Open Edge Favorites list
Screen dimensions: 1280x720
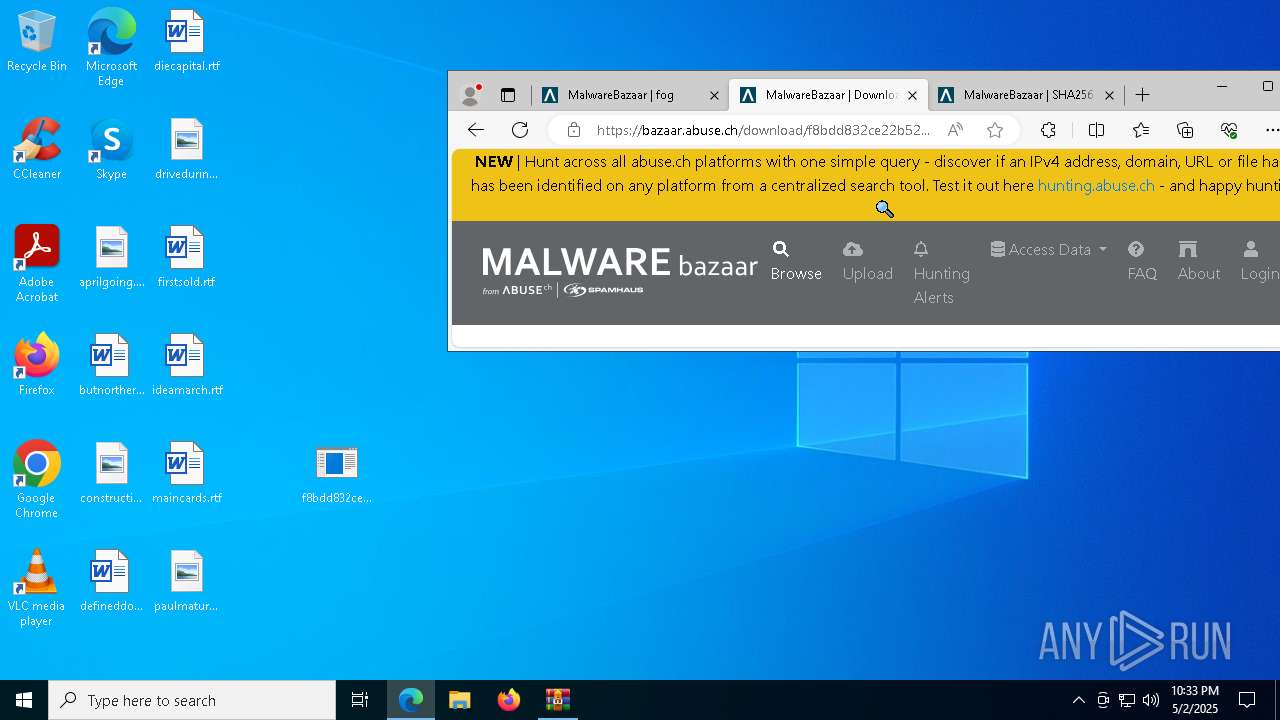pyautogui.click(x=1141, y=130)
